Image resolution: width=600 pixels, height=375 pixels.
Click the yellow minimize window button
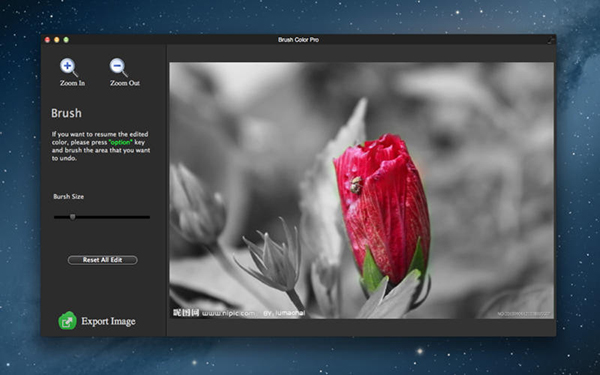tap(57, 40)
